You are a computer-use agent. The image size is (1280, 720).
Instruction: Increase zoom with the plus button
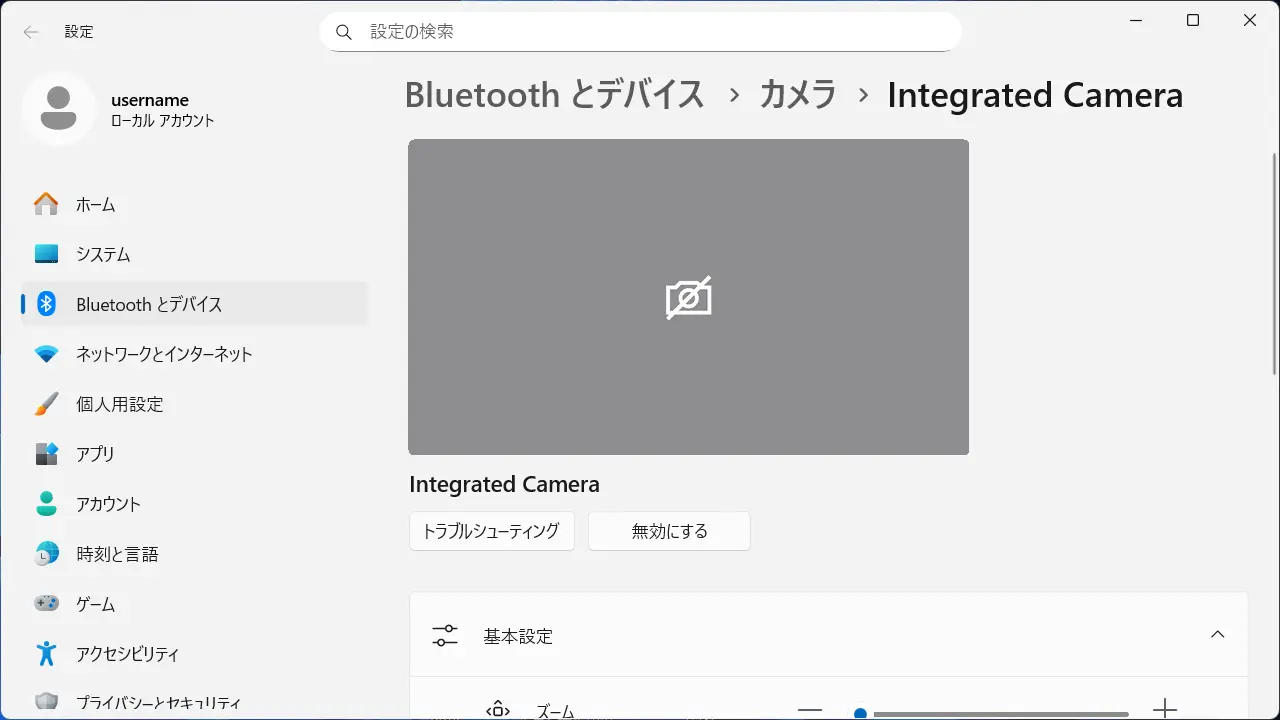[1164, 710]
